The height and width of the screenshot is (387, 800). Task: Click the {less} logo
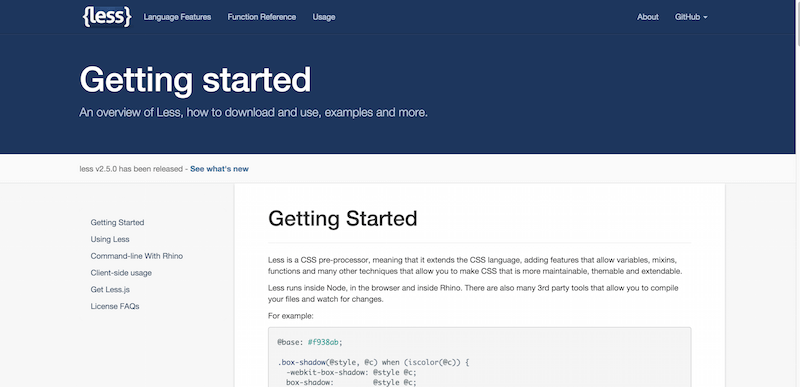[107, 17]
